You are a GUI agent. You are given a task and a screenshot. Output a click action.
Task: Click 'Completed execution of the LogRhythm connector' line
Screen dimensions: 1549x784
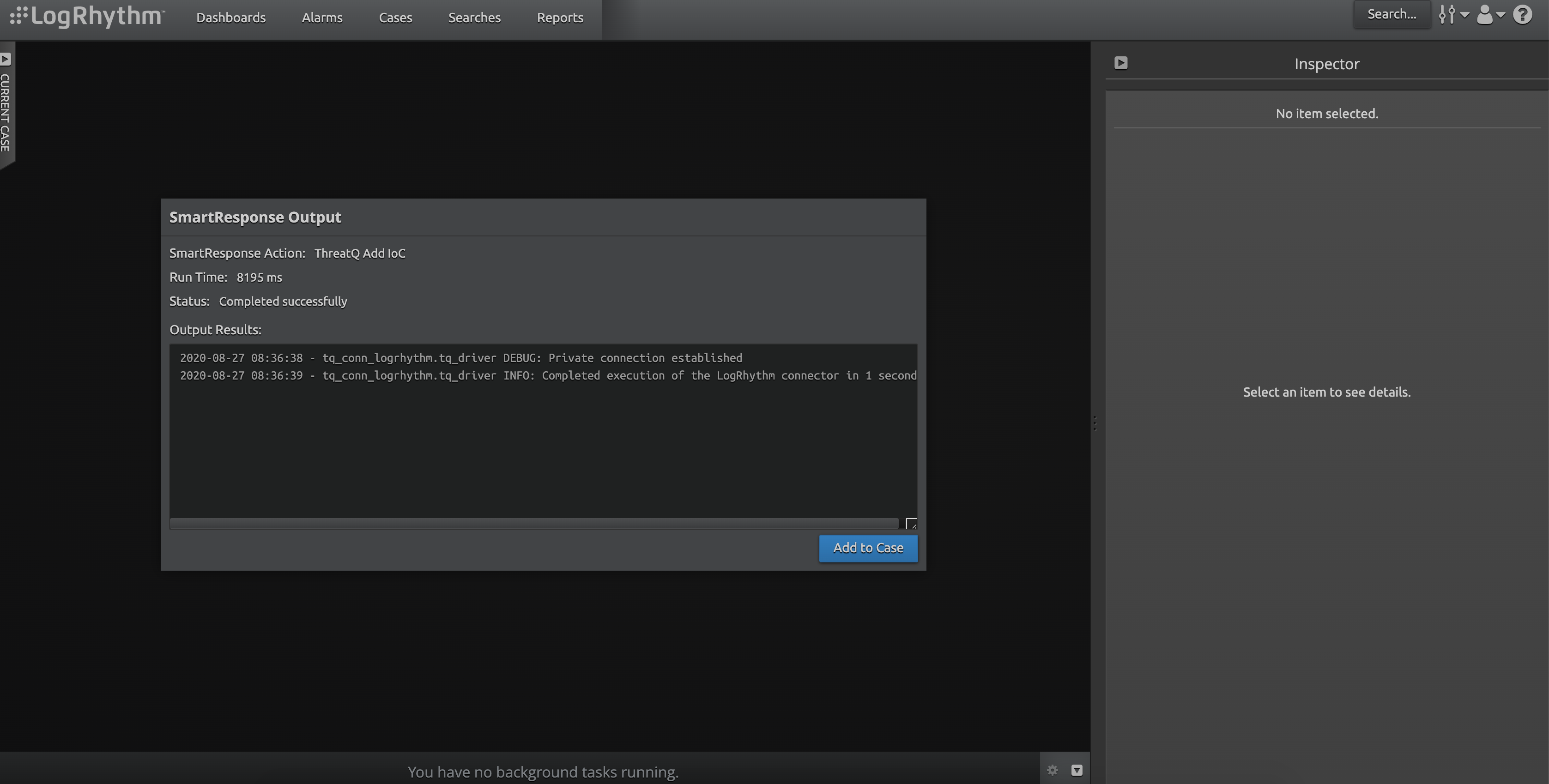tap(548, 375)
